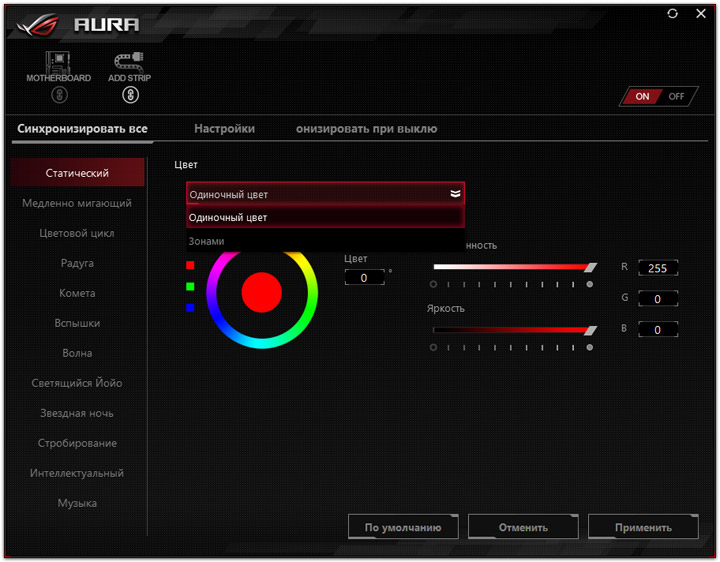The height and width of the screenshot is (562, 720).
Task: Select the Звездная ночь effect
Action: [x=77, y=413]
